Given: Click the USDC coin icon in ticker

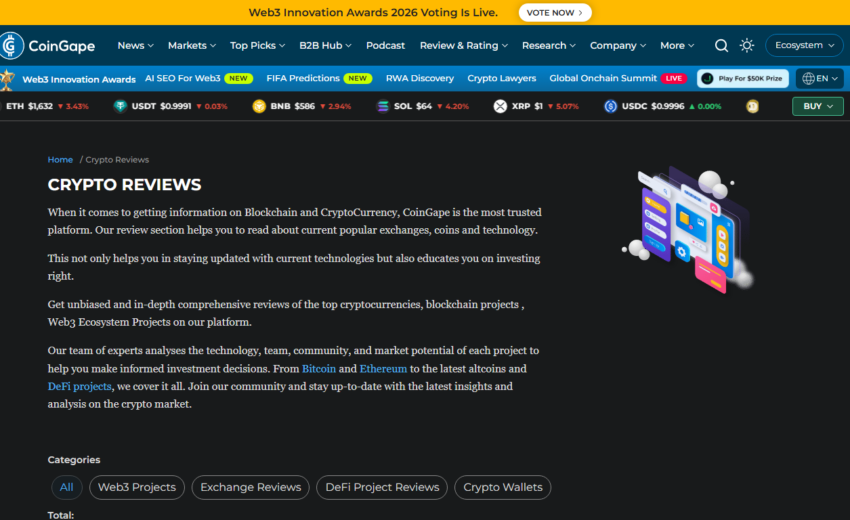Looking at the screenshot, I should 610,106.
